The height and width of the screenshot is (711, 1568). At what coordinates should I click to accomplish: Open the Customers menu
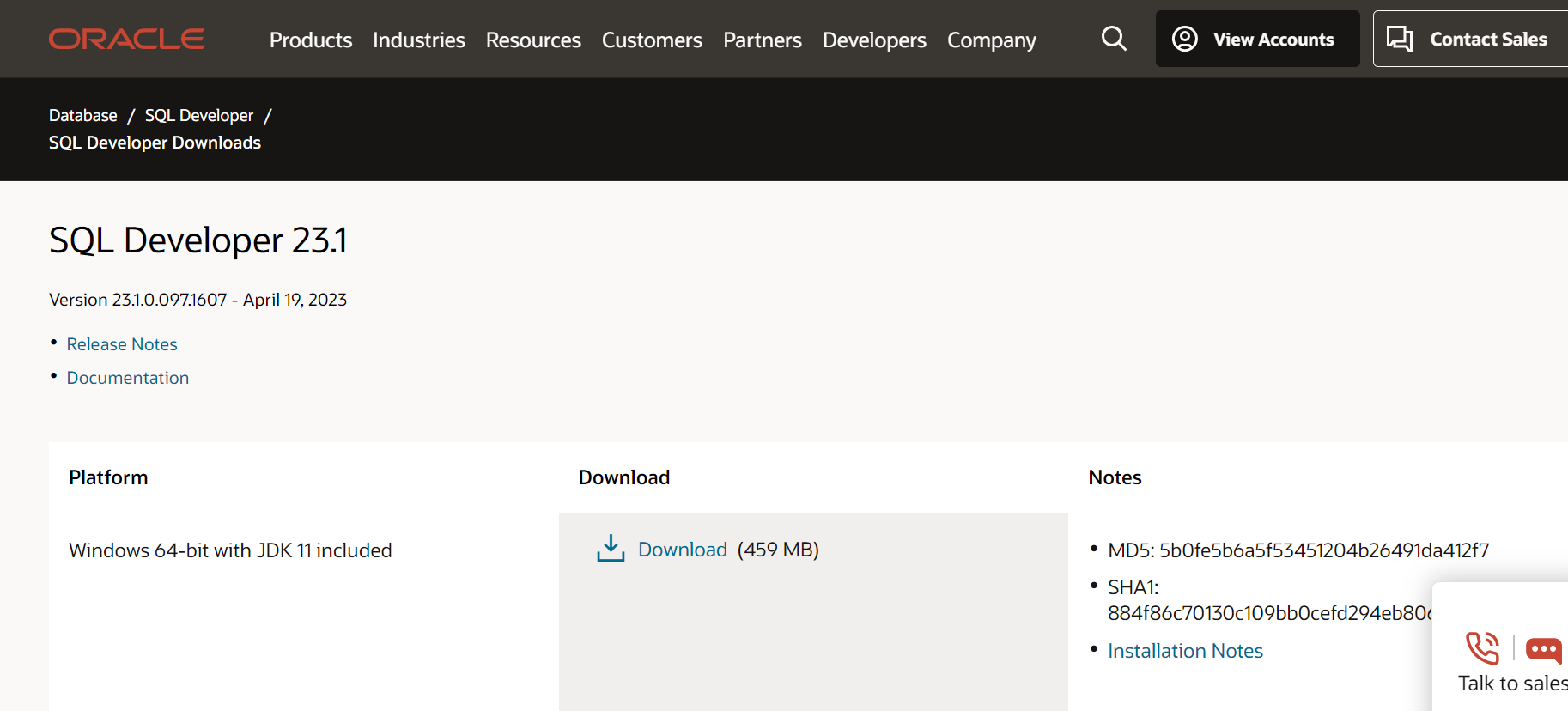(x=652, y=40)
